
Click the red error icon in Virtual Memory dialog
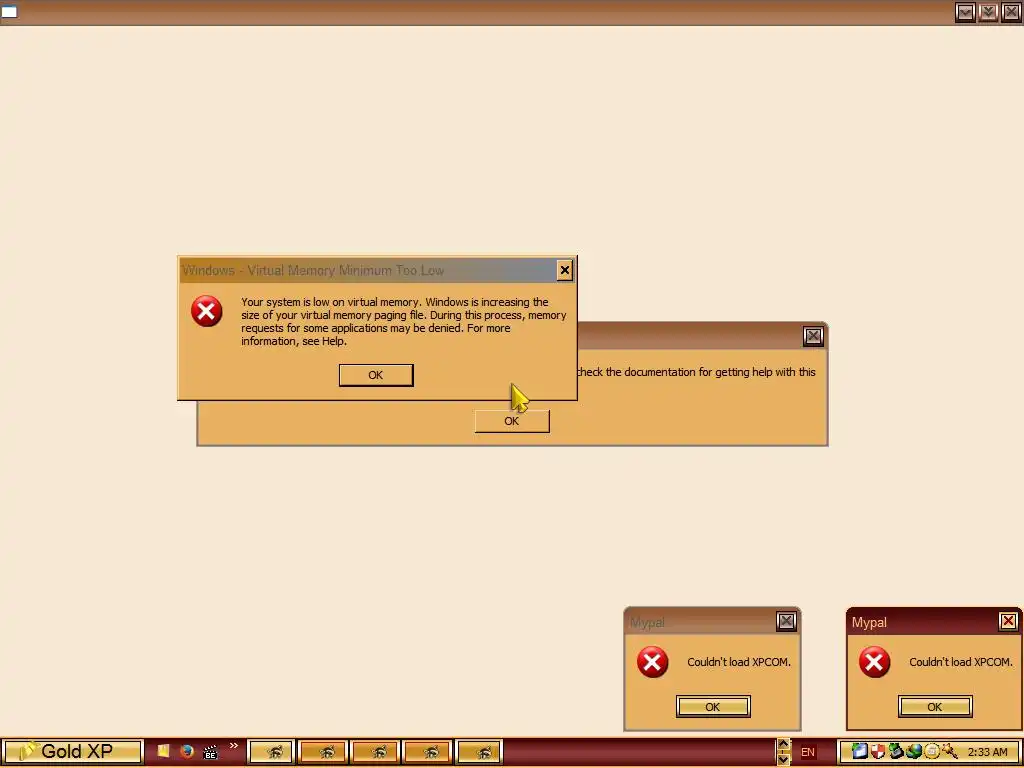[206, 311]
